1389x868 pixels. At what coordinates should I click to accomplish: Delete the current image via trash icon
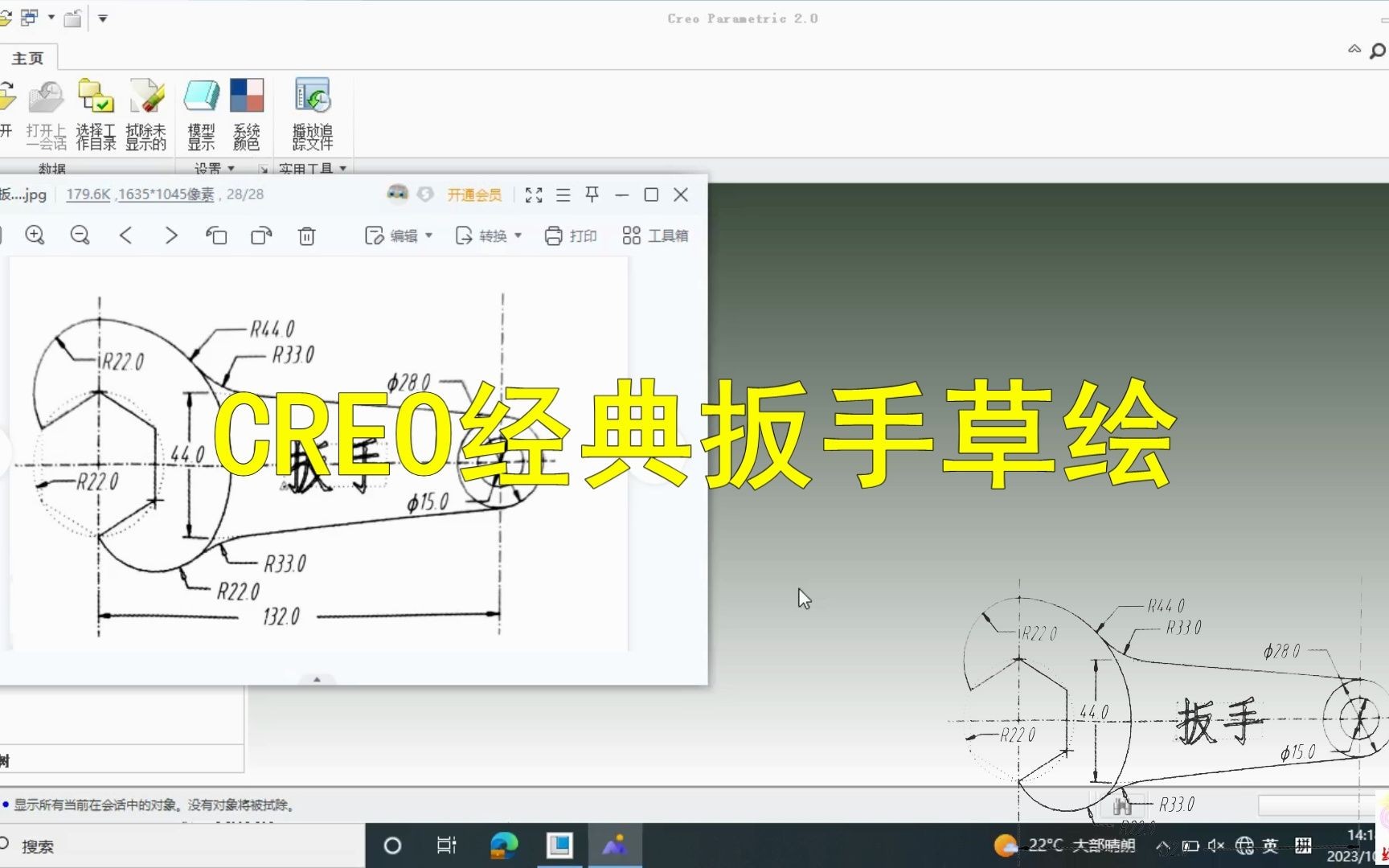coord(306,235)
